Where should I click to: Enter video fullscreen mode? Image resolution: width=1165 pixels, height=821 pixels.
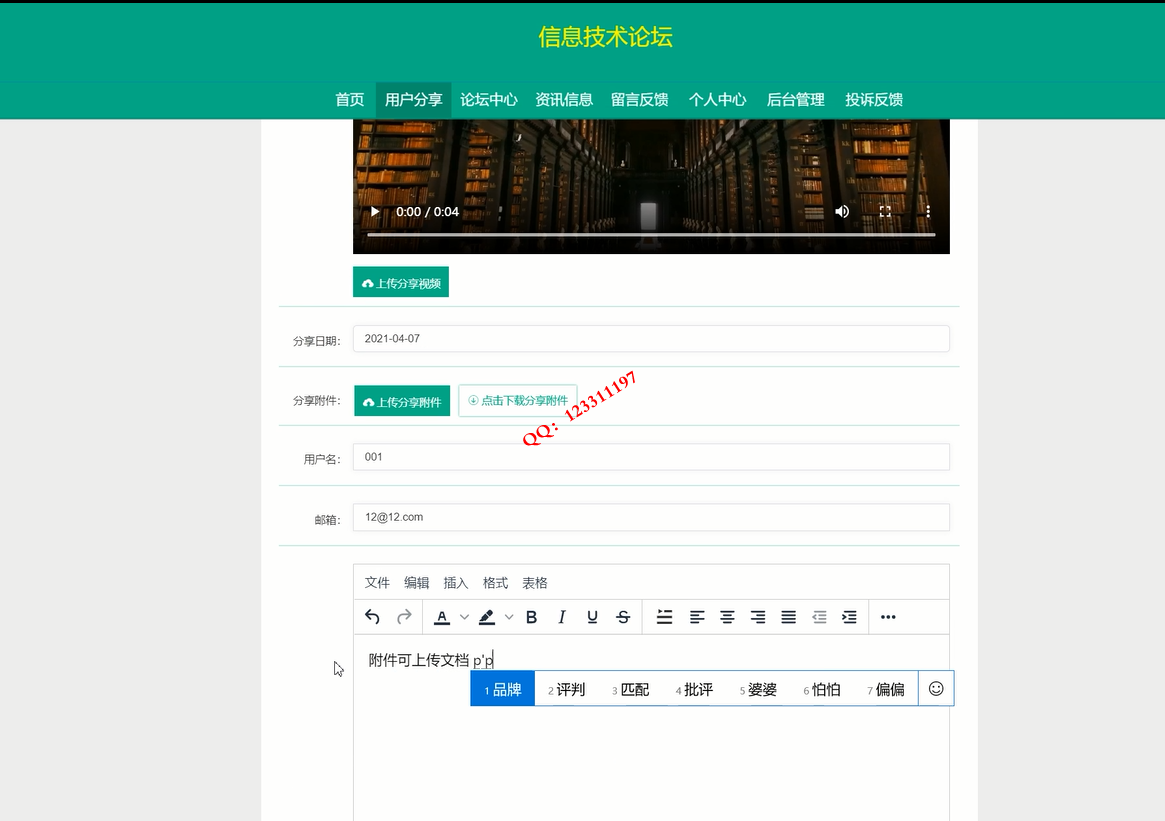coord(885,212)
